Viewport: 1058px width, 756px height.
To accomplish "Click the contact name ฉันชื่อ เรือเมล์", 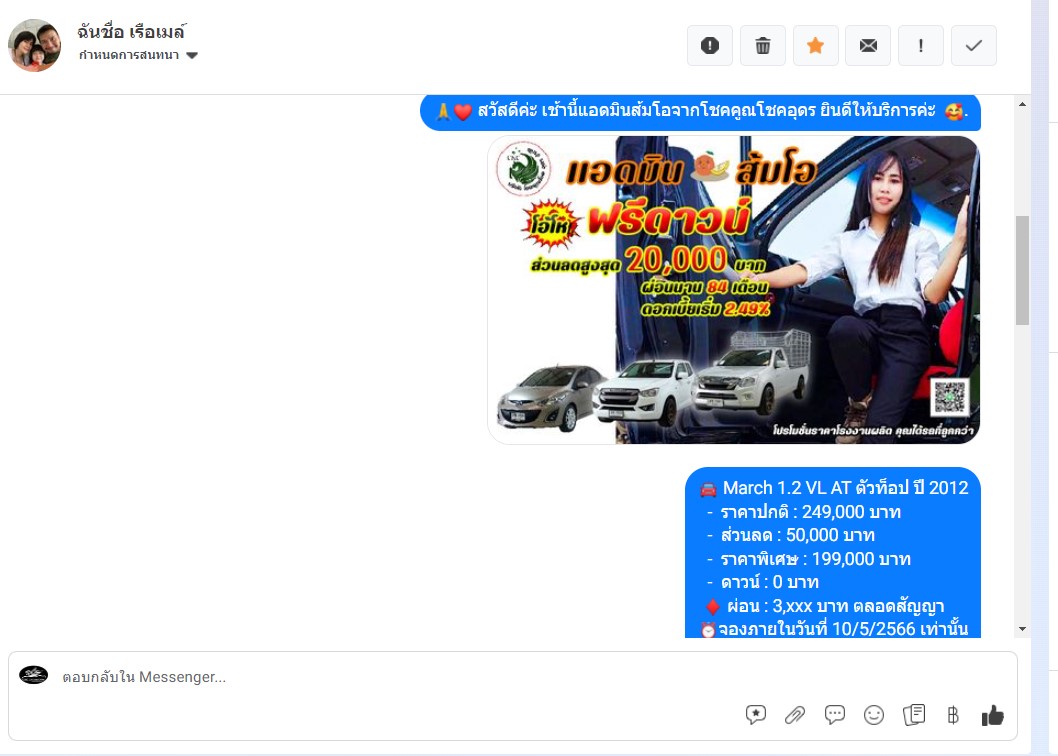I will (x=132, y=31).
